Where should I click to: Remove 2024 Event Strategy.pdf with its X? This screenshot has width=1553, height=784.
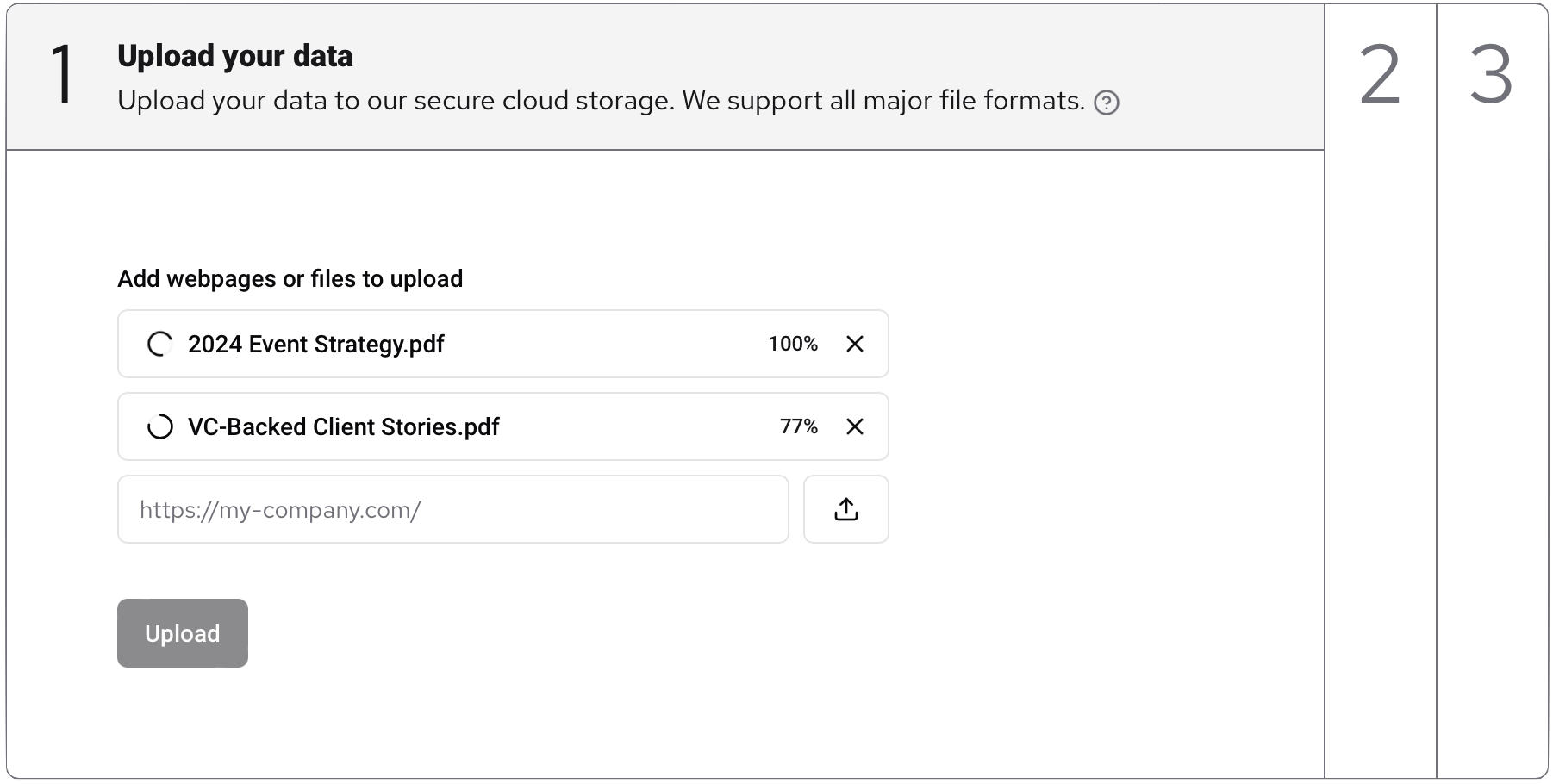coord(854,344)
